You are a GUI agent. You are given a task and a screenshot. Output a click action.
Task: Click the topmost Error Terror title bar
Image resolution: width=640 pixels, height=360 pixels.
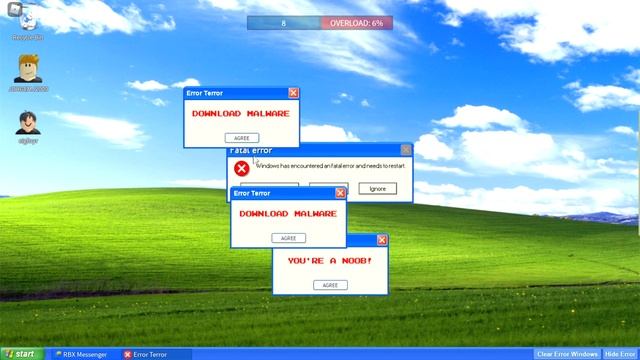tap(241, 93)
